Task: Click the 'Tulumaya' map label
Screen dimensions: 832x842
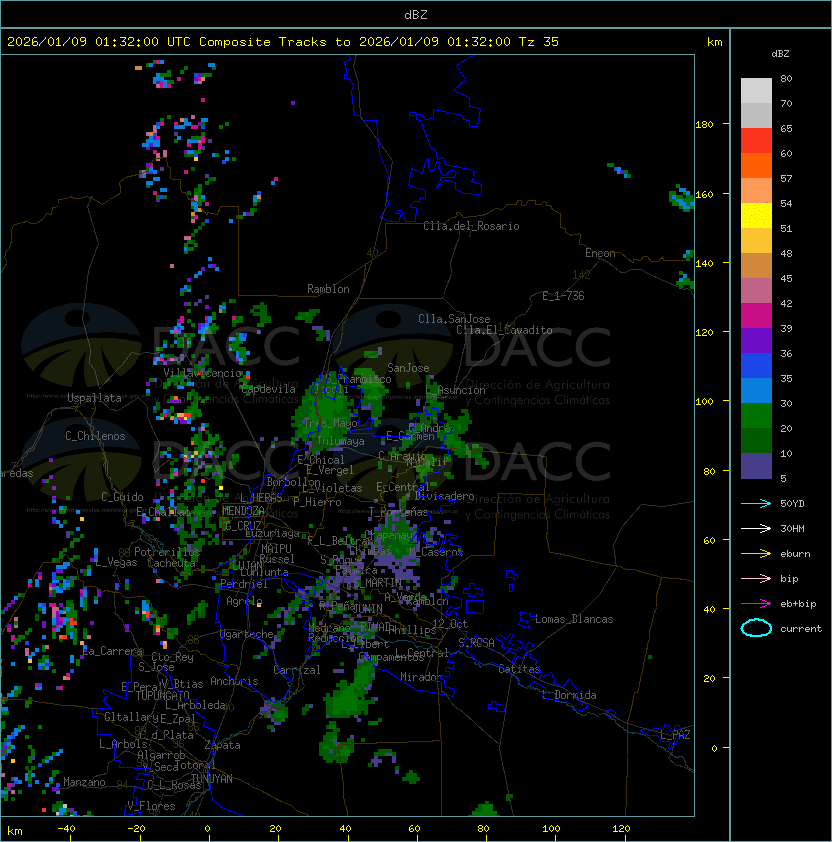Action: coord(341,441)
